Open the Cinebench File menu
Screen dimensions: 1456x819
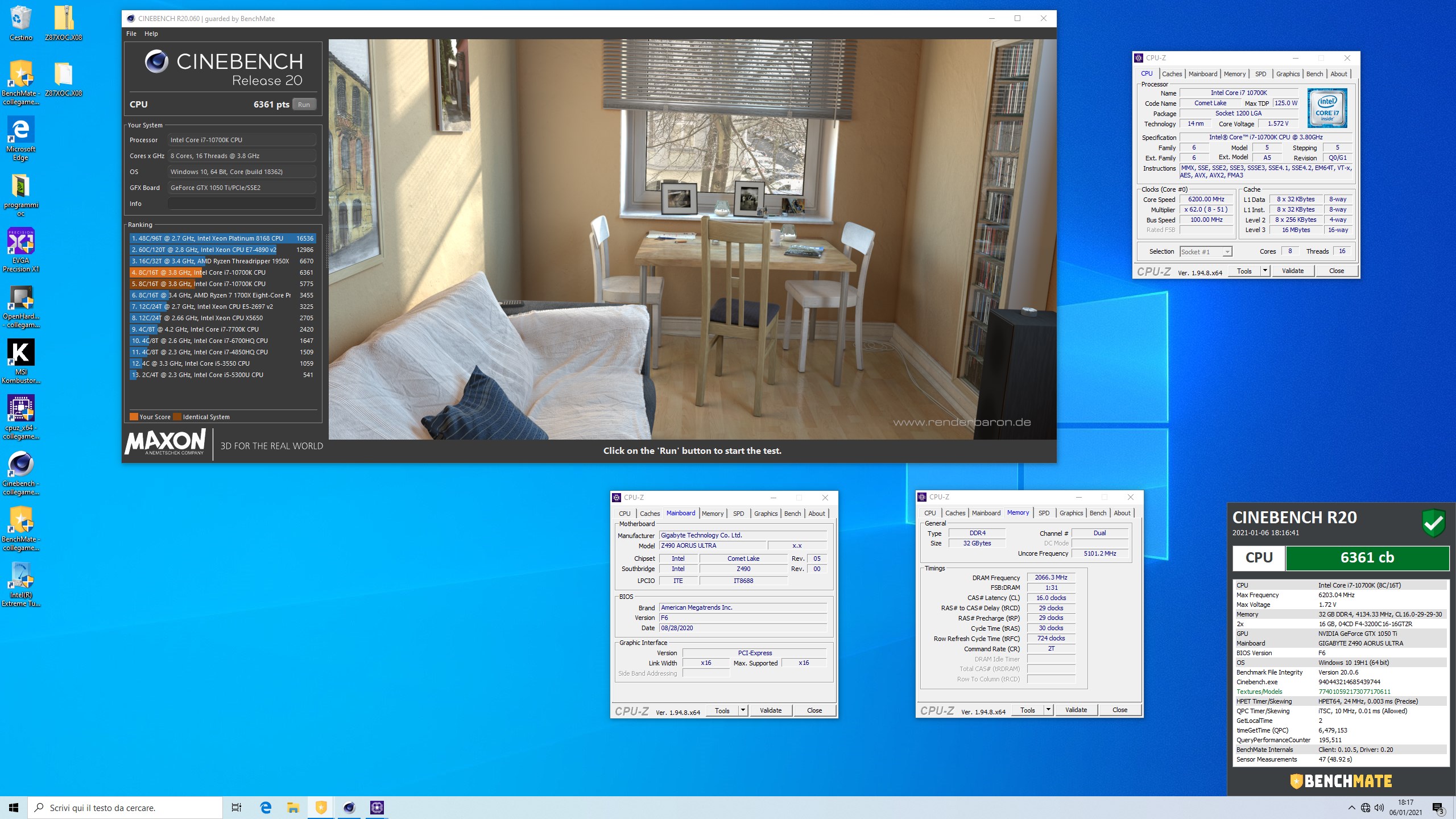(131, 34)
